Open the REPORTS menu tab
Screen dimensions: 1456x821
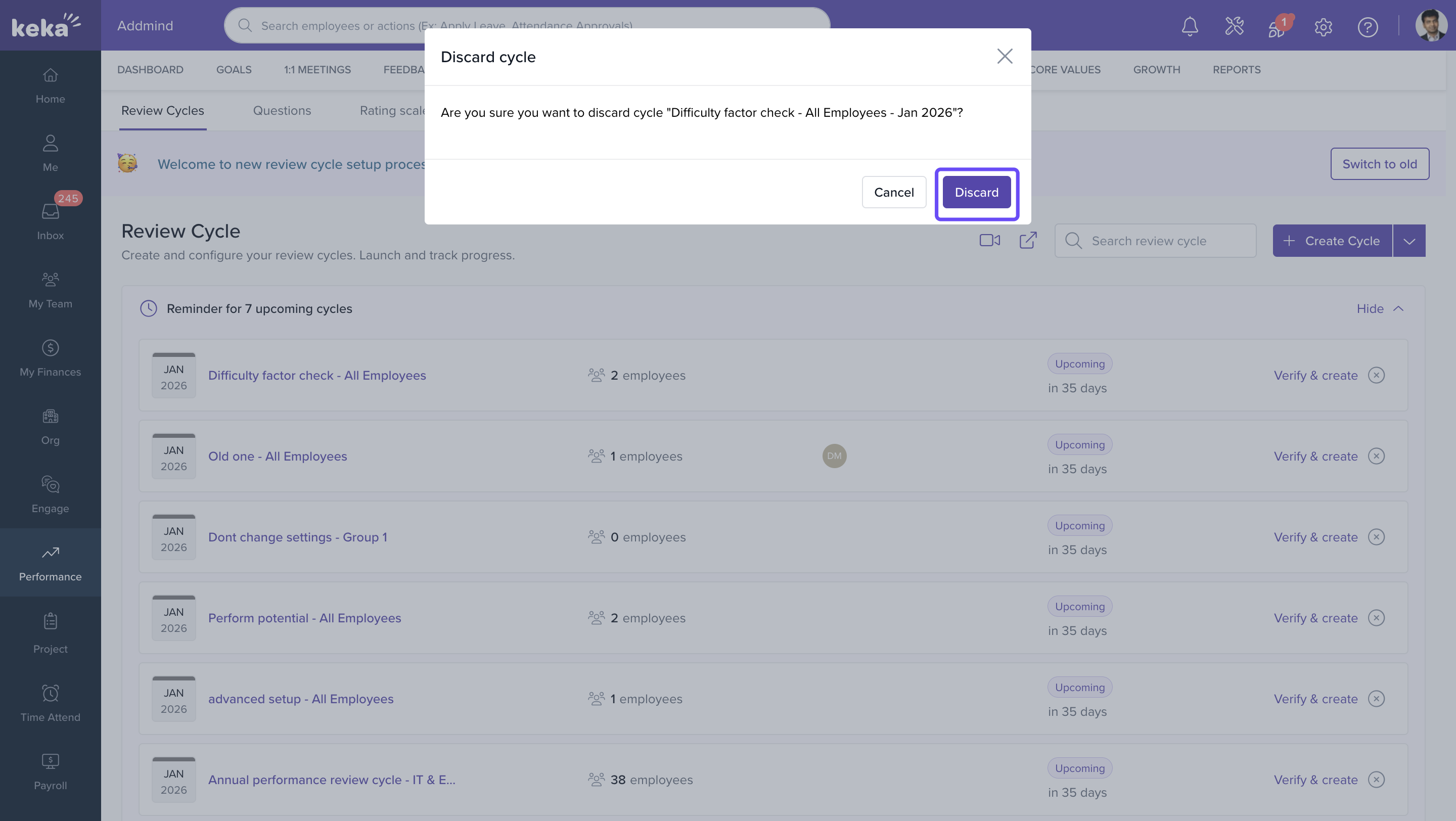pos(1236,69)
